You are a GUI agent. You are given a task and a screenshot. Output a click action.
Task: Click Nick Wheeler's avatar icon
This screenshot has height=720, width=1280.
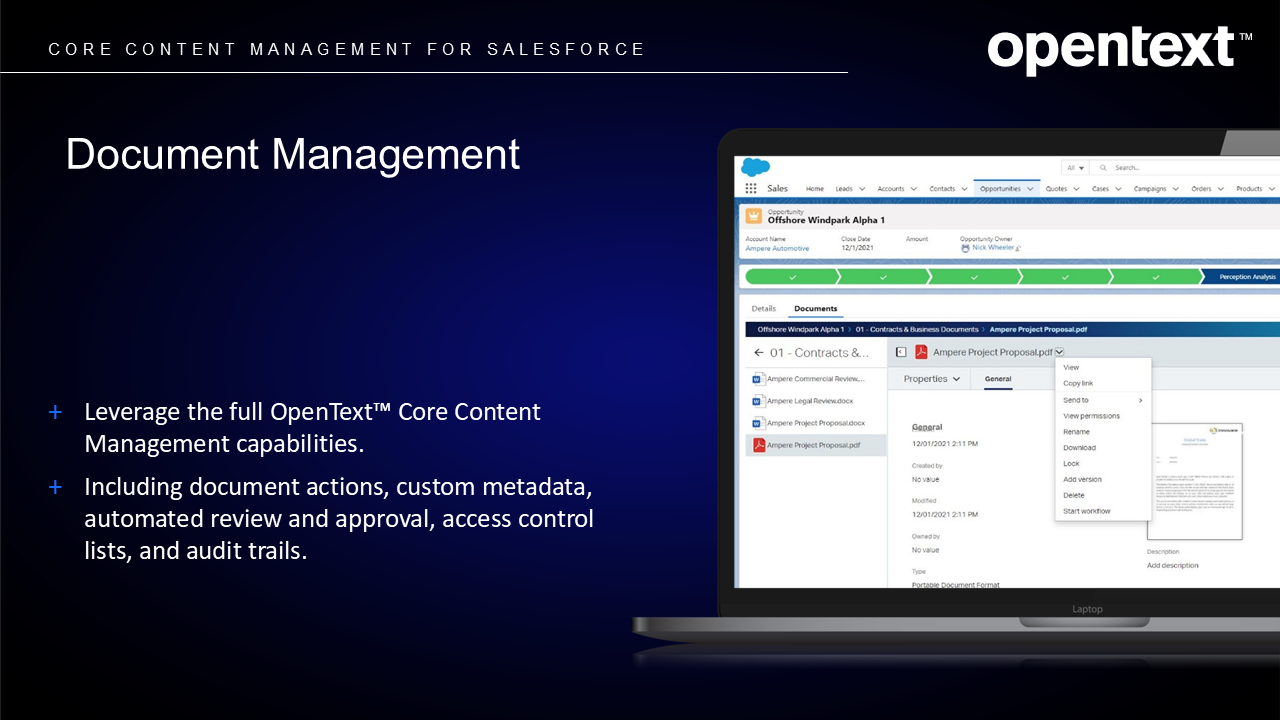(x=964, y=248)
